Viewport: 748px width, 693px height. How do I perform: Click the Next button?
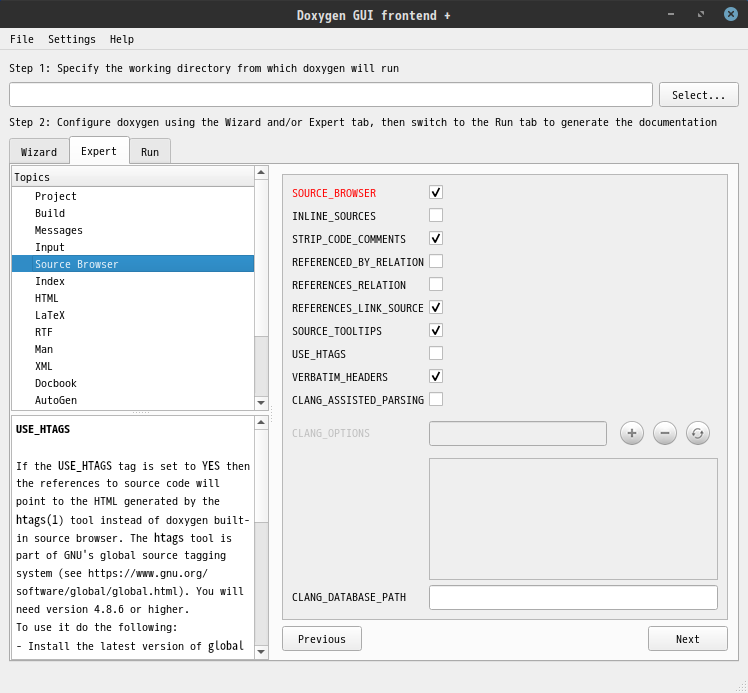point(687,639)
